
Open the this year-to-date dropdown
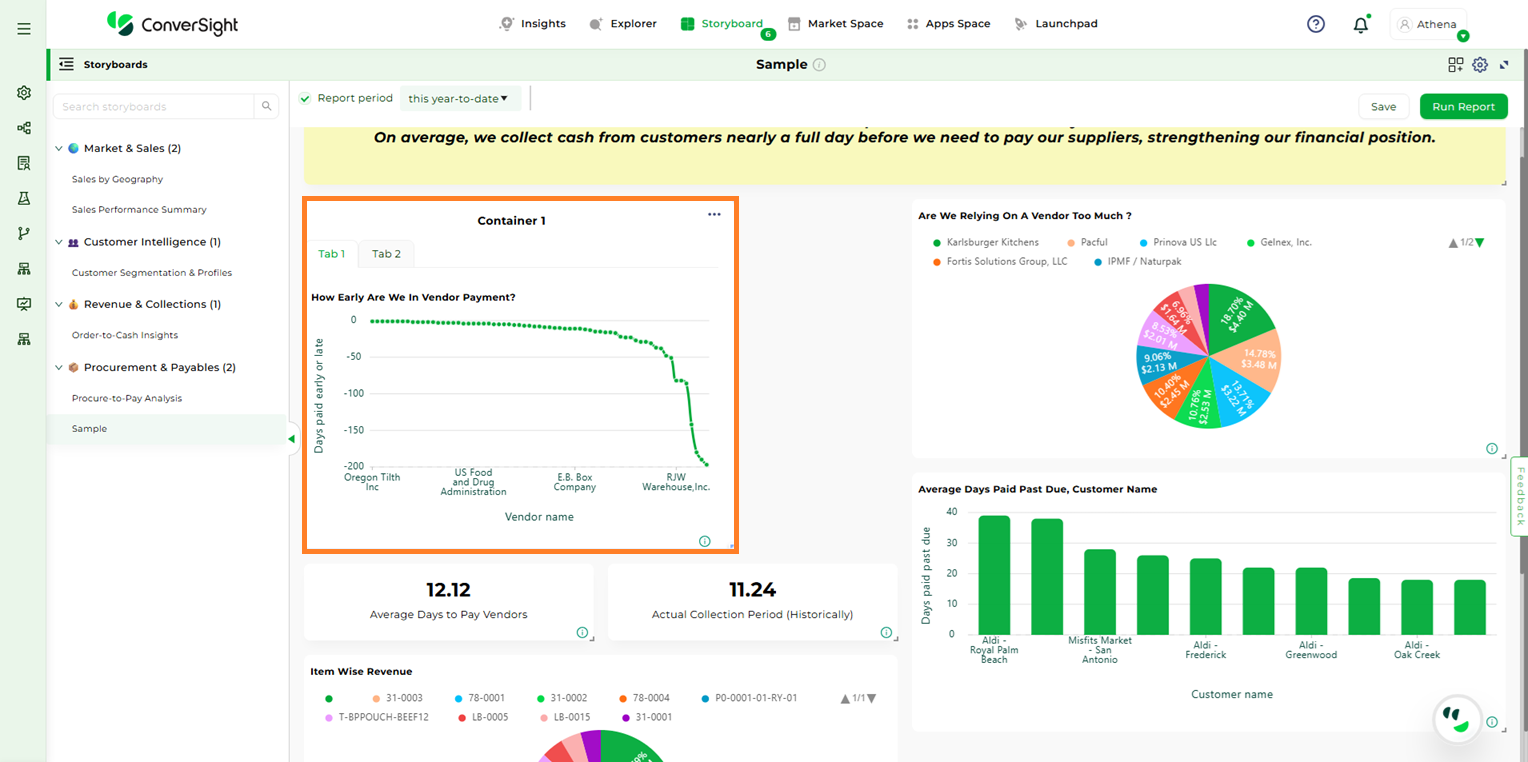point(459,98)
